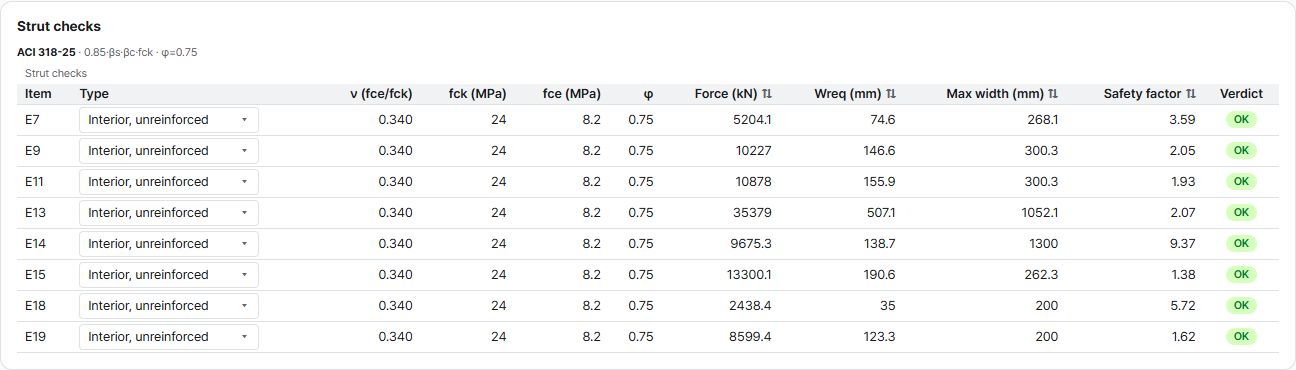Click the OK verdict badge for E7

[1241, 120]
